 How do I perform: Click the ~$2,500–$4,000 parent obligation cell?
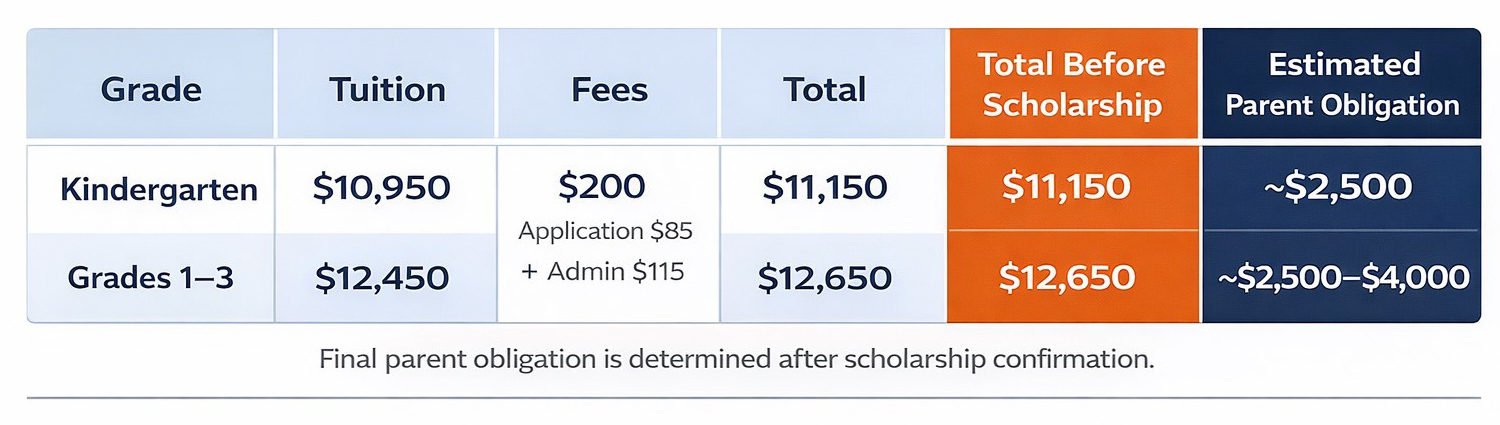[x=1342, y=278]
